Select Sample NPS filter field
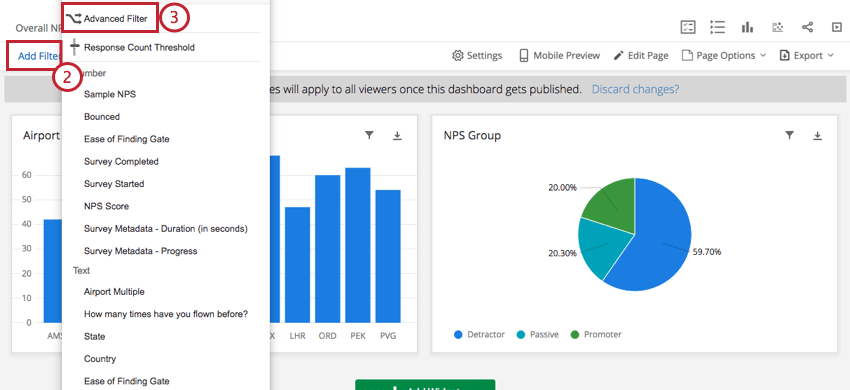This screenshot has height=390, width=850. coord(110,94)
